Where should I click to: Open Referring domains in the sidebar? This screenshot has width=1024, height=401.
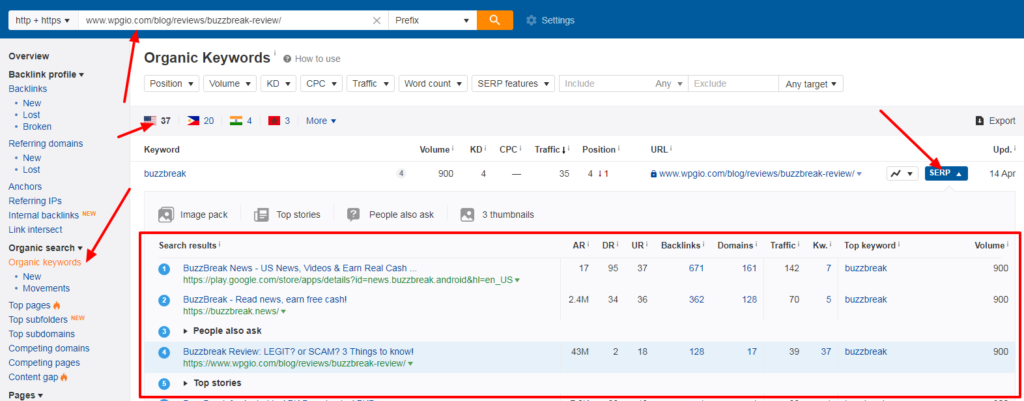(x=46, y=143)
